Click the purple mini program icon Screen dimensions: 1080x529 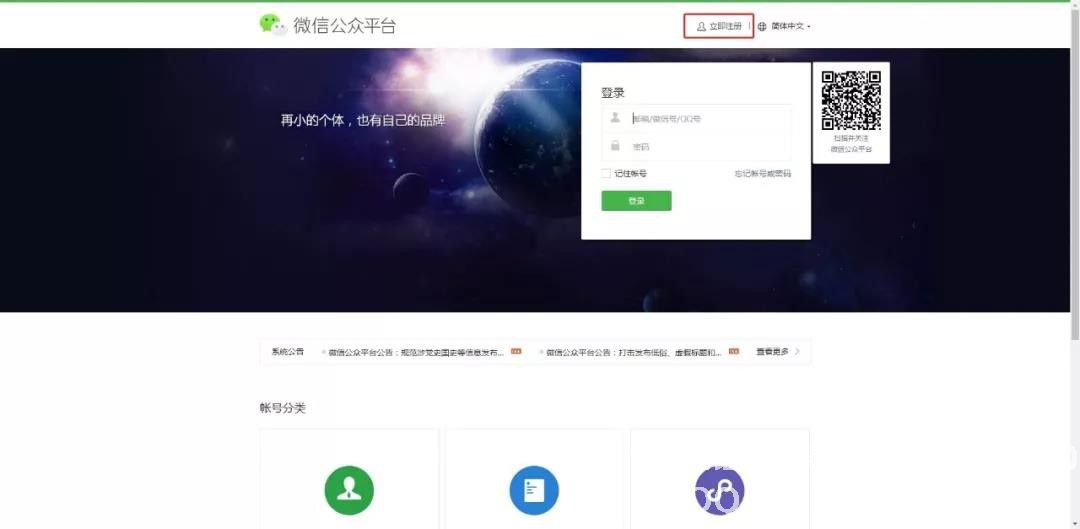[x=719, y=490]
